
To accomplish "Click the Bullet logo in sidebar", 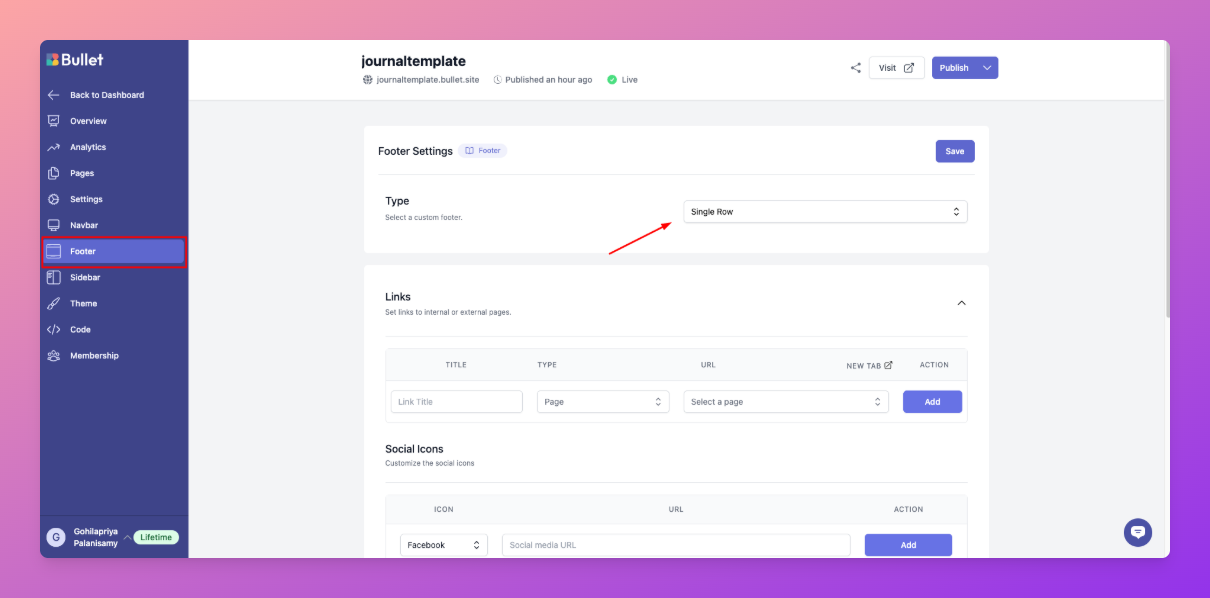I will click(75, 59).
